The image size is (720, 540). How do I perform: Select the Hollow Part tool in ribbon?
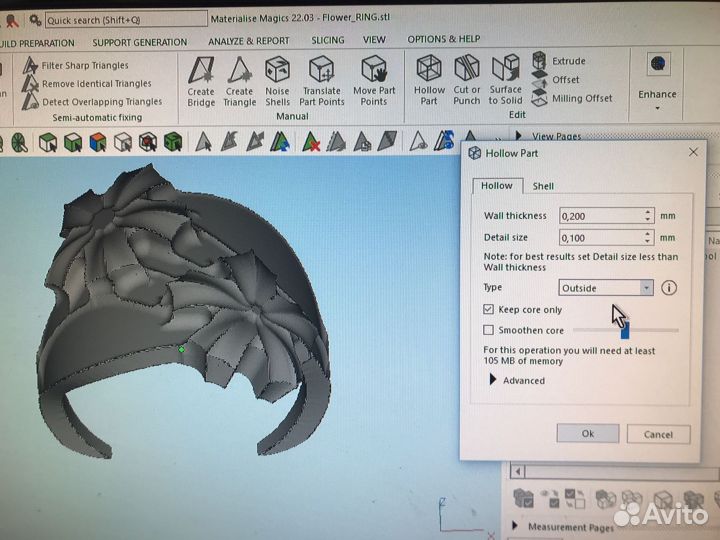click(x=429, y=80)
